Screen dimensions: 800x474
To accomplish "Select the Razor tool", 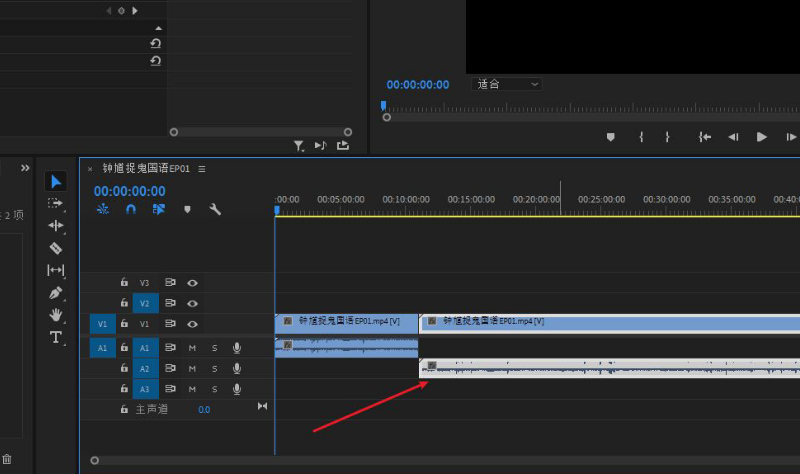I will (56, 248).
